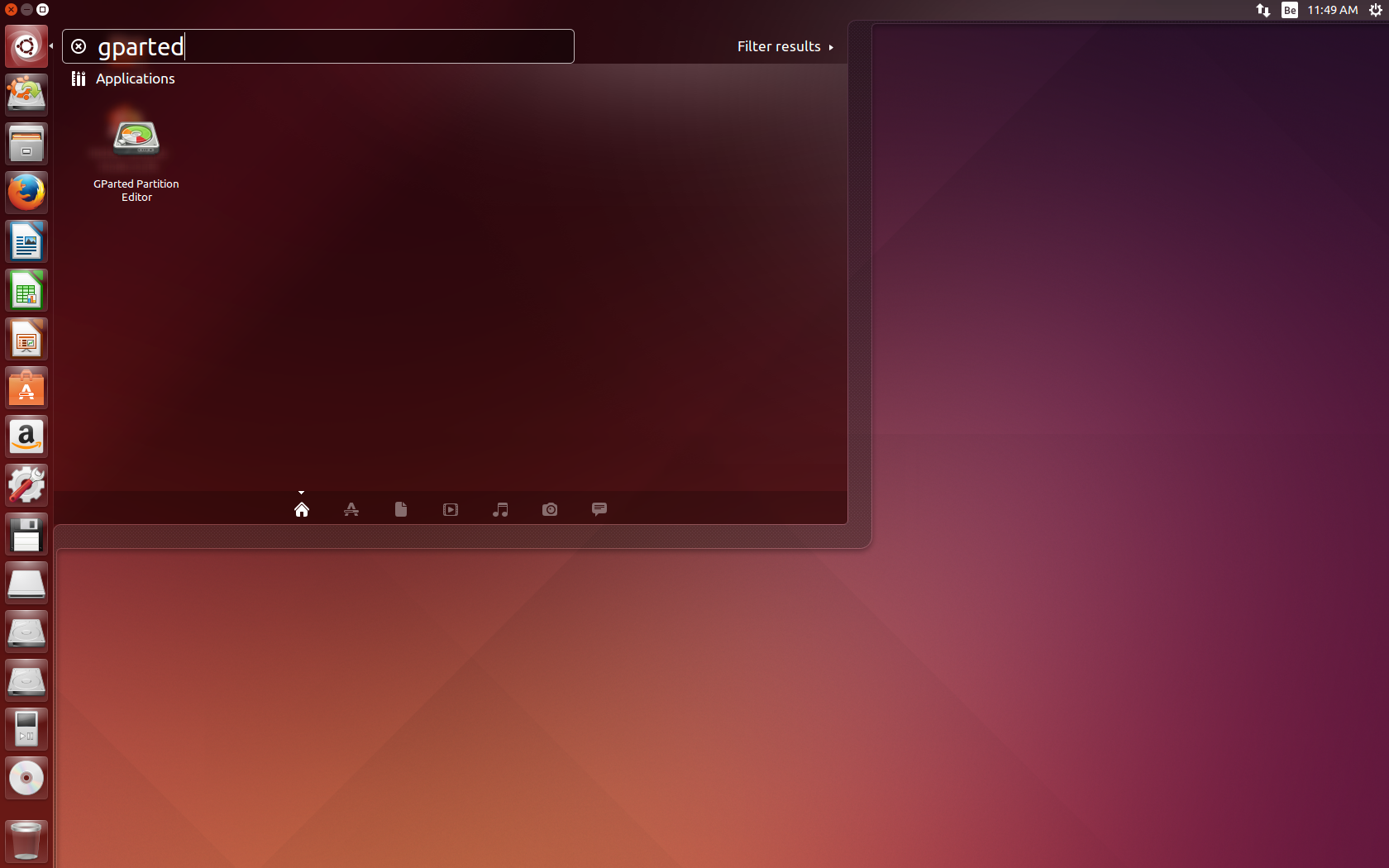1389x868 pixels.
Task: Open the system gear session menu
Action: click(x=1376, y=10)
